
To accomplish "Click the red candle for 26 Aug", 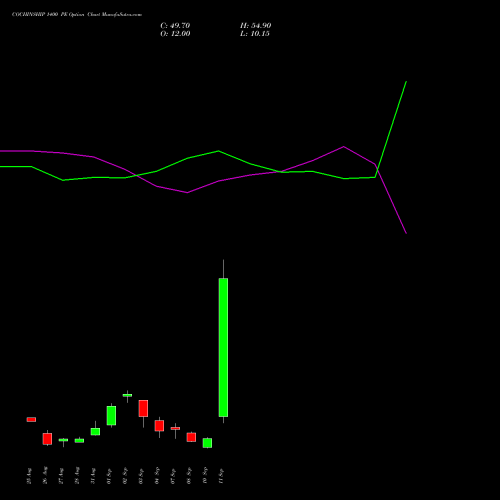I will pyautogui.click(x=47, y=439).
